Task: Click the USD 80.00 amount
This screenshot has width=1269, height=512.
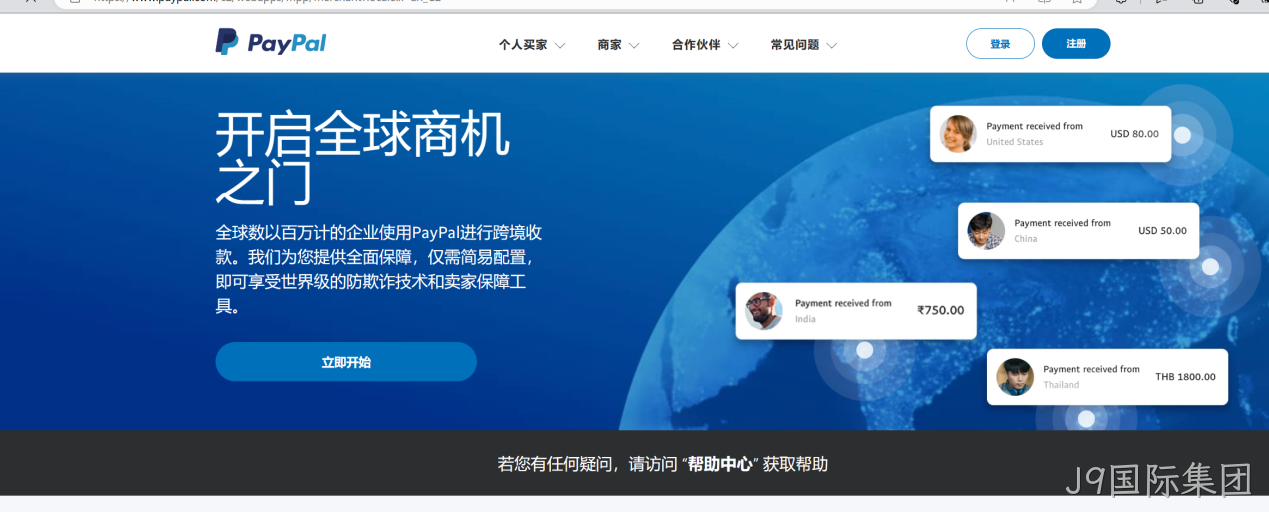Action: [x=1134, y=134]
